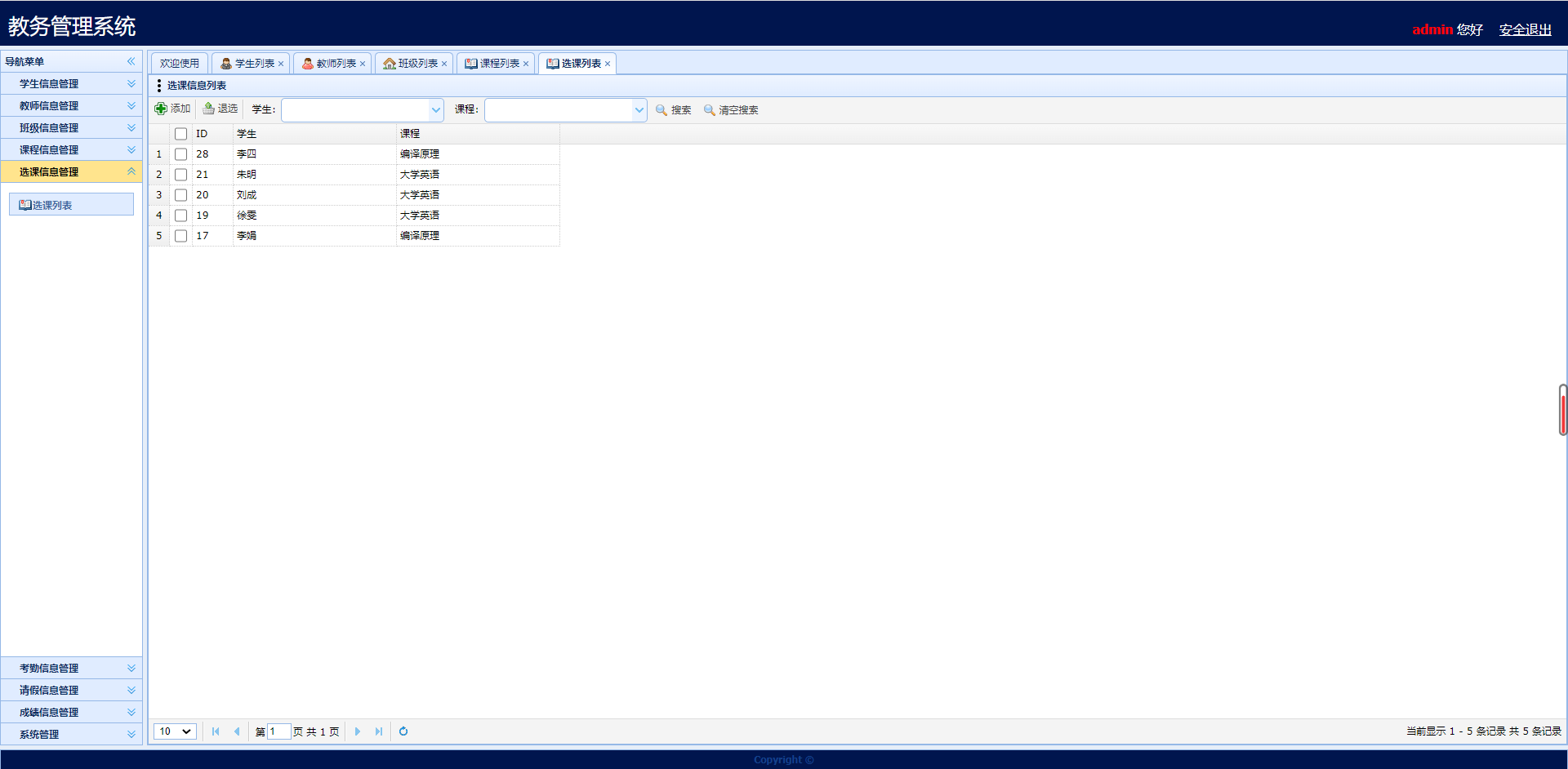Expand 考勤信息管理 menu section
Image resolution: width=1568 pixels, height=769 pixels.
pyautogui.click(x=131, y=668)
